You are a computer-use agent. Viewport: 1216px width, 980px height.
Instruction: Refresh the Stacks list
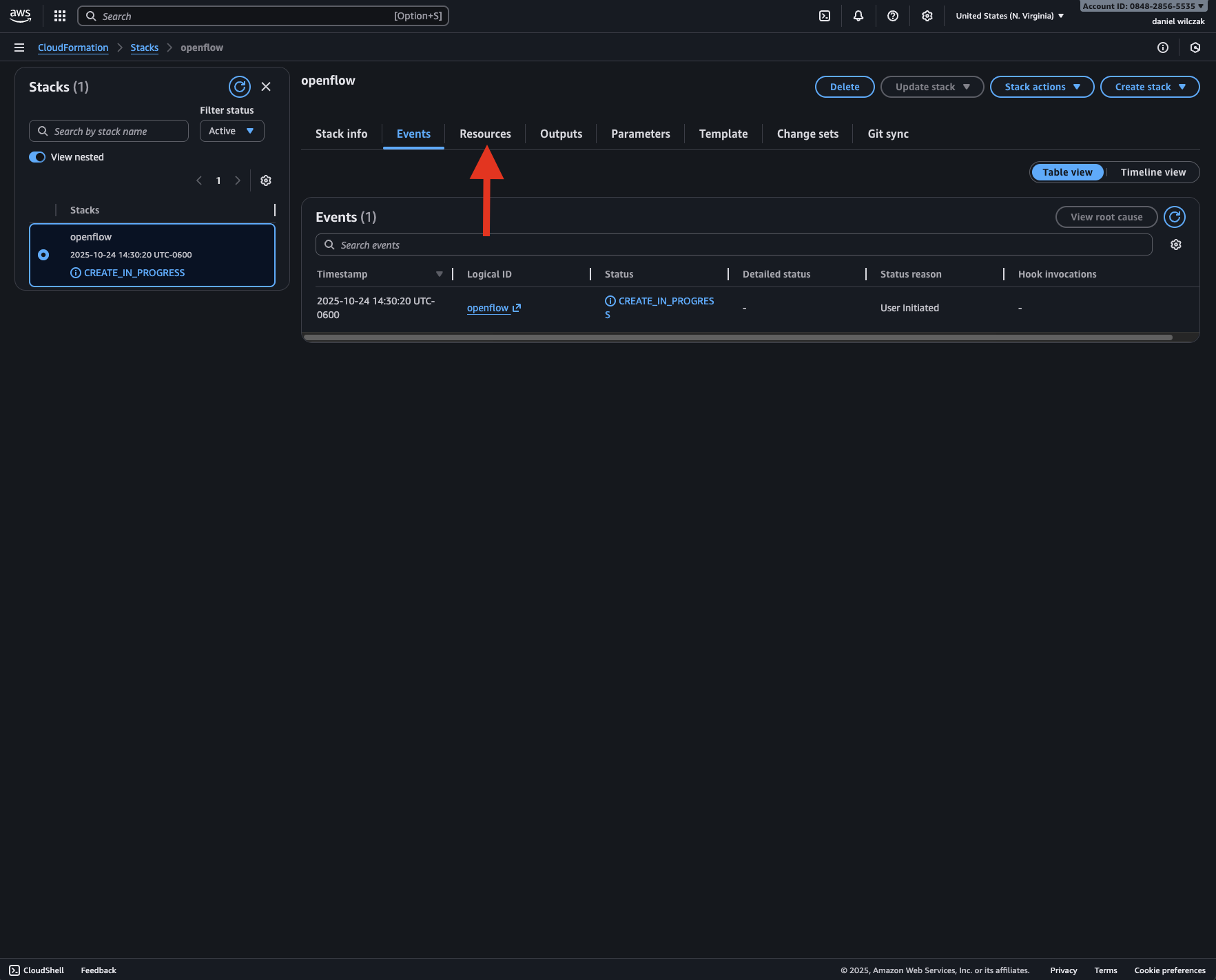[x=239, y=87]
